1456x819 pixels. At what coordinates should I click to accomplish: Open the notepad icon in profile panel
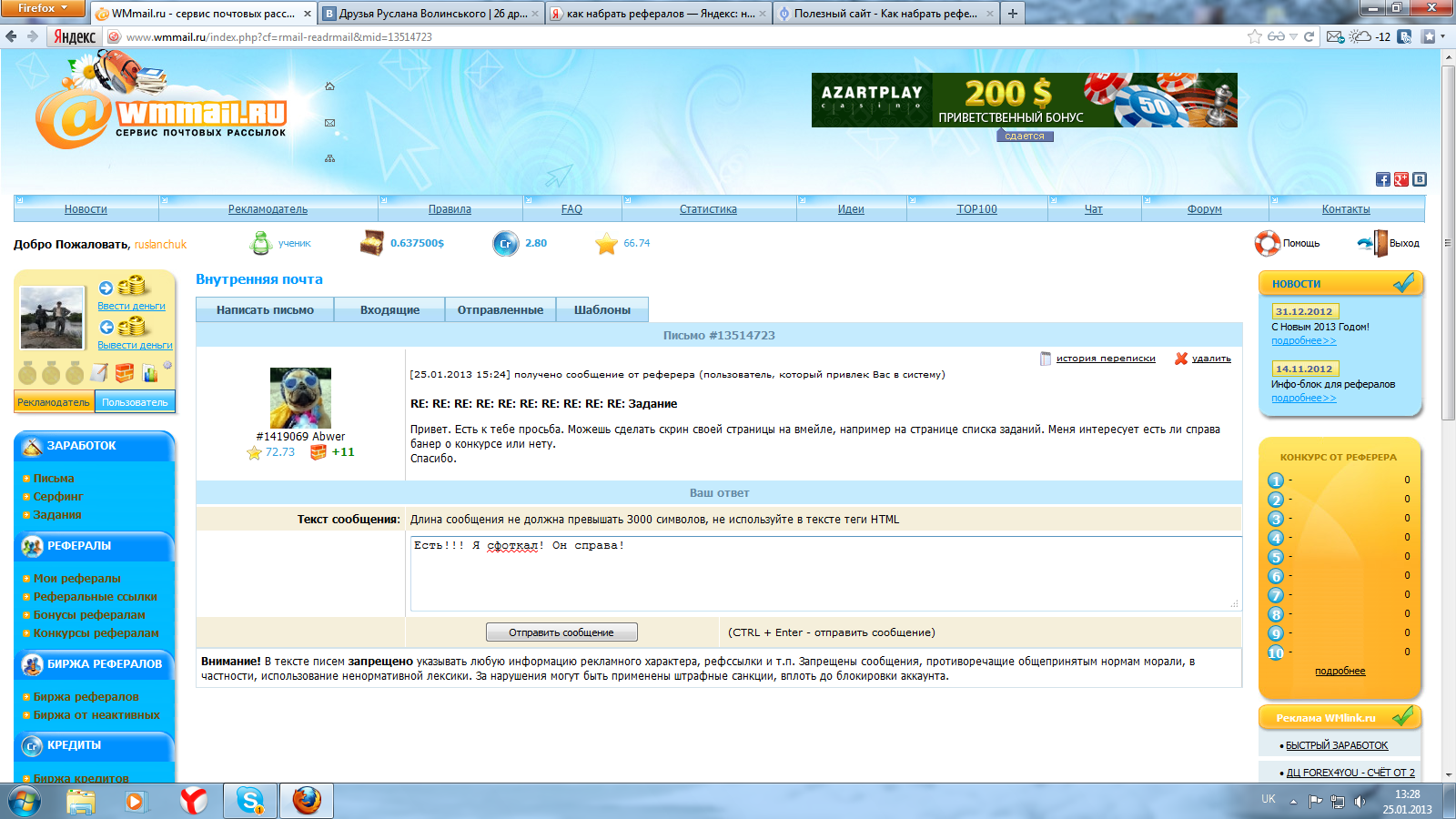coord(99,372)
